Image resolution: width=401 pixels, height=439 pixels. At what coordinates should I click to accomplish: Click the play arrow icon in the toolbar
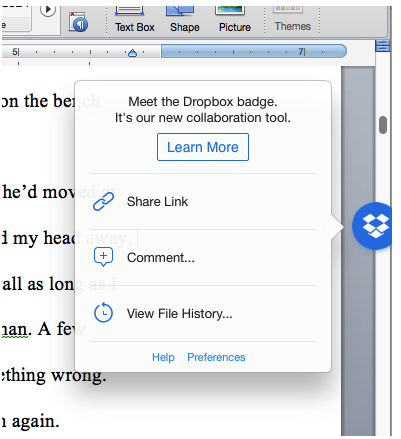point(48,10)
